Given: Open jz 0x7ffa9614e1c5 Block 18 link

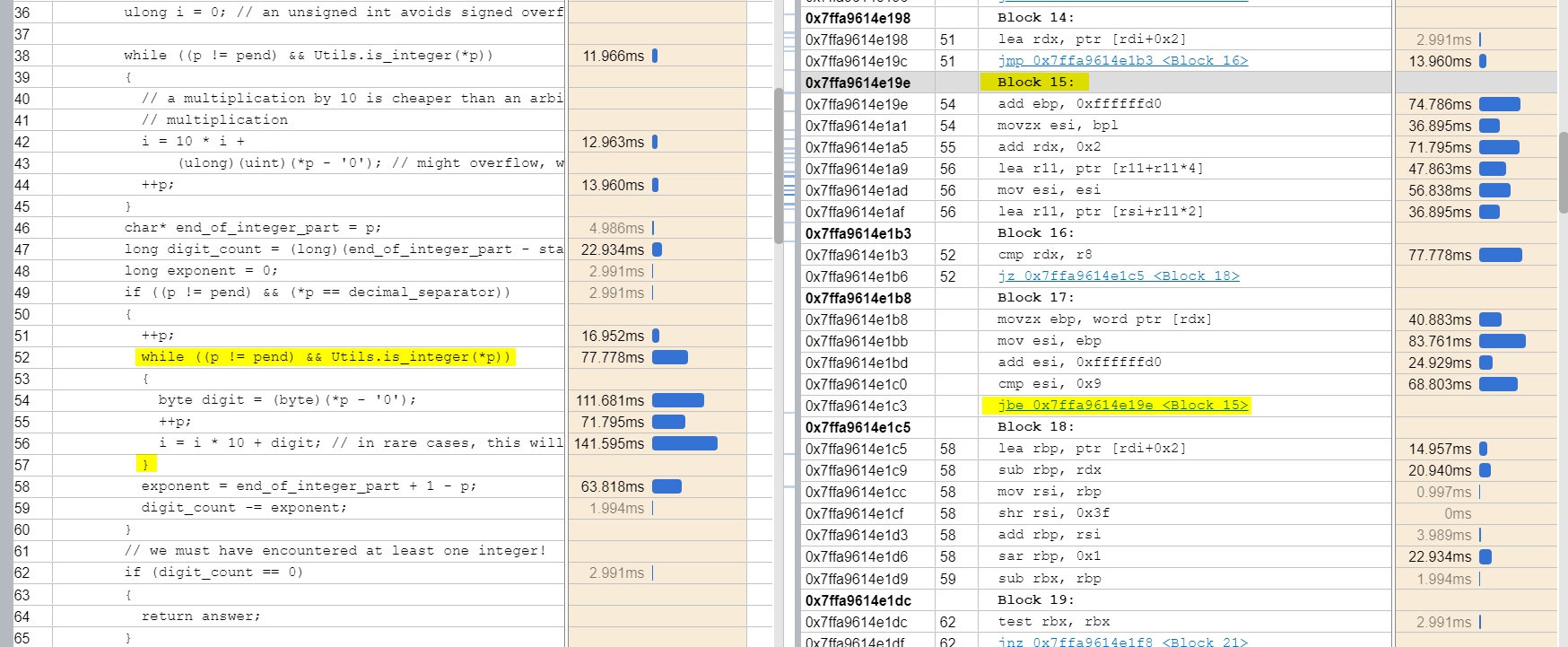Looking at the screenshot, I should 1118,276.
